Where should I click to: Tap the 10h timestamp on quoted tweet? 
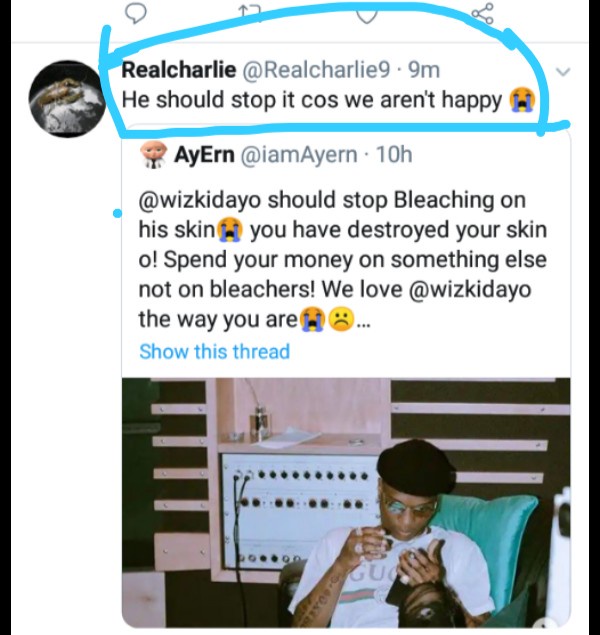391,155
